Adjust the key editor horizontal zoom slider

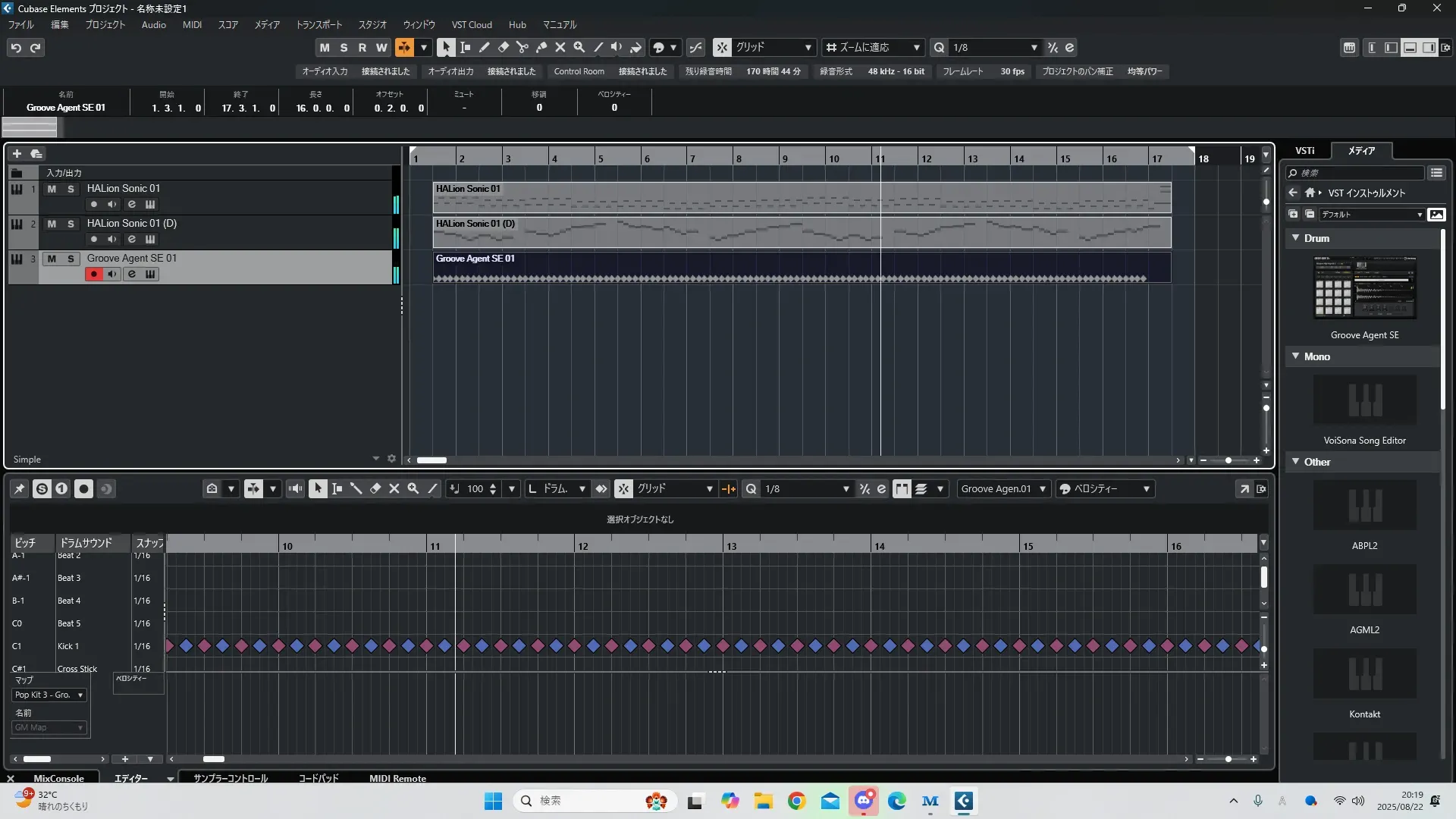click(x=1228, y=759)
